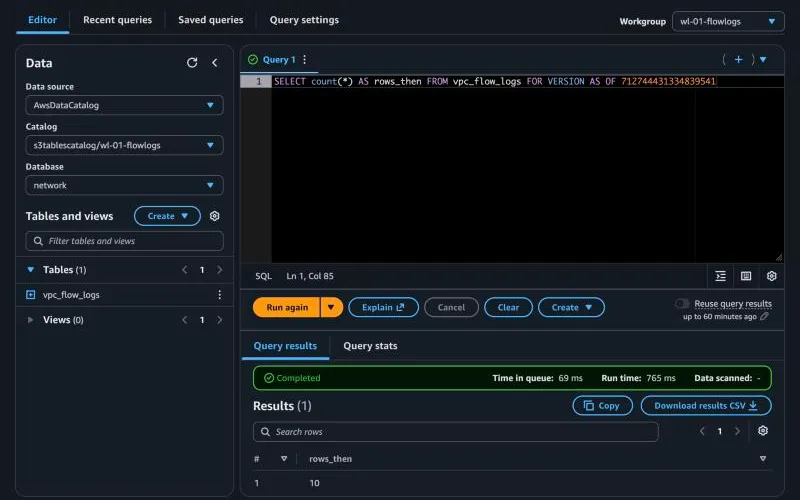The width and height of the screenshot is (800, 500).
Task: Toggle Reuse query results switch
Action: (682, 304)
